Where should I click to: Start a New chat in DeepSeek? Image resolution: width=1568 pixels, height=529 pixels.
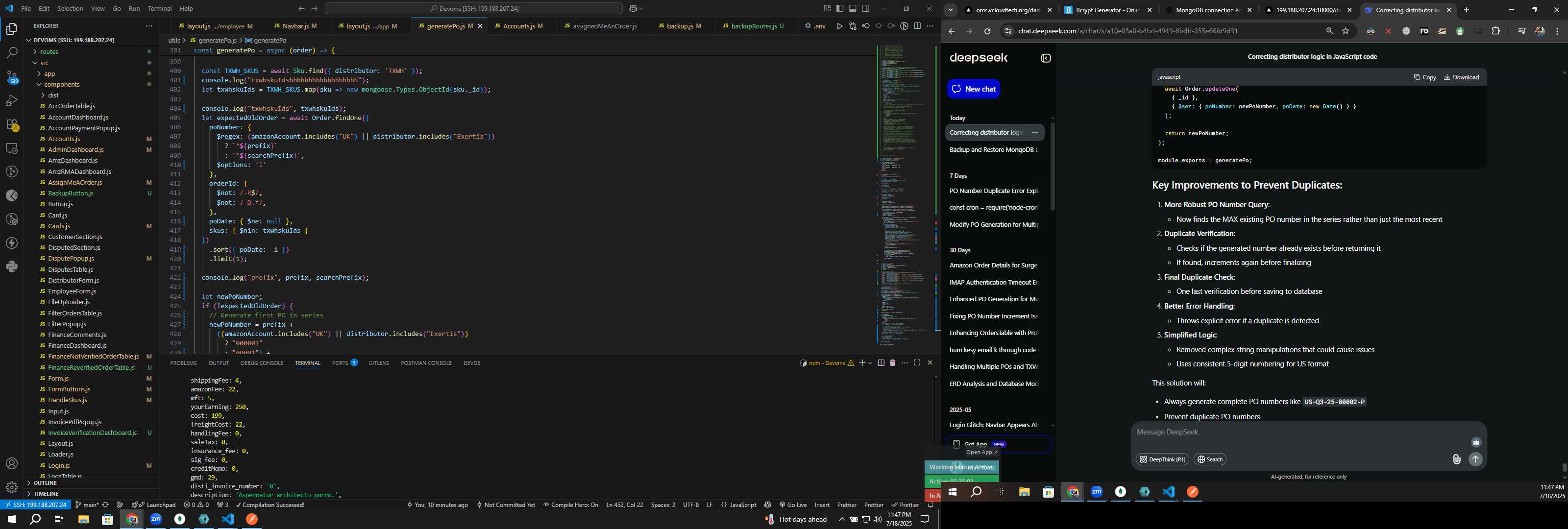(x=973, y=89)
